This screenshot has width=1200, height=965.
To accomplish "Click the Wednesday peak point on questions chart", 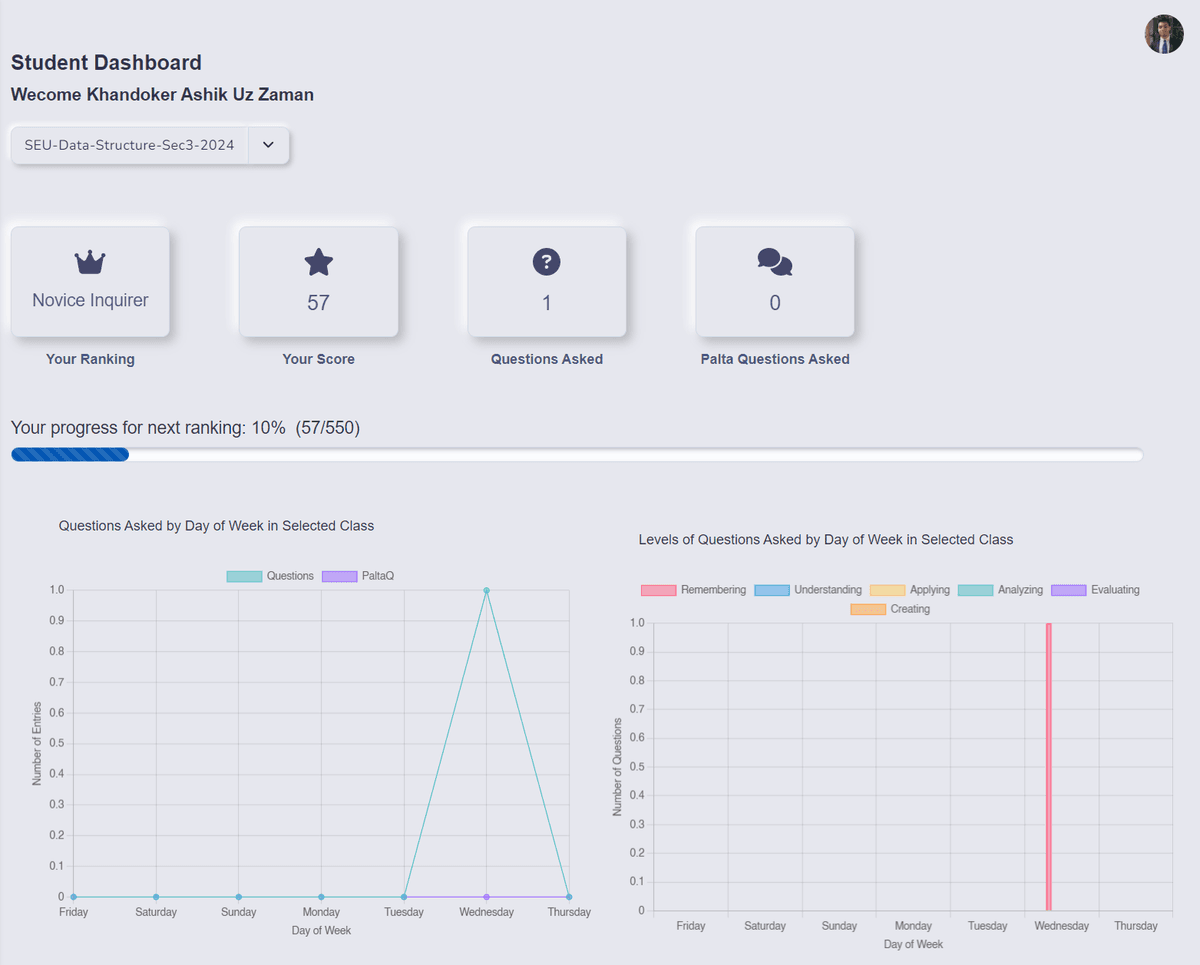I will tap(486, 590).
